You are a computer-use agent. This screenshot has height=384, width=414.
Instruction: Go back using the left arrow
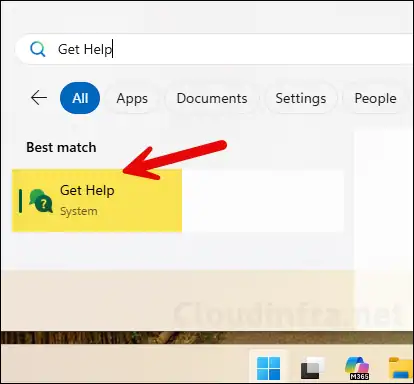[39, 98]
